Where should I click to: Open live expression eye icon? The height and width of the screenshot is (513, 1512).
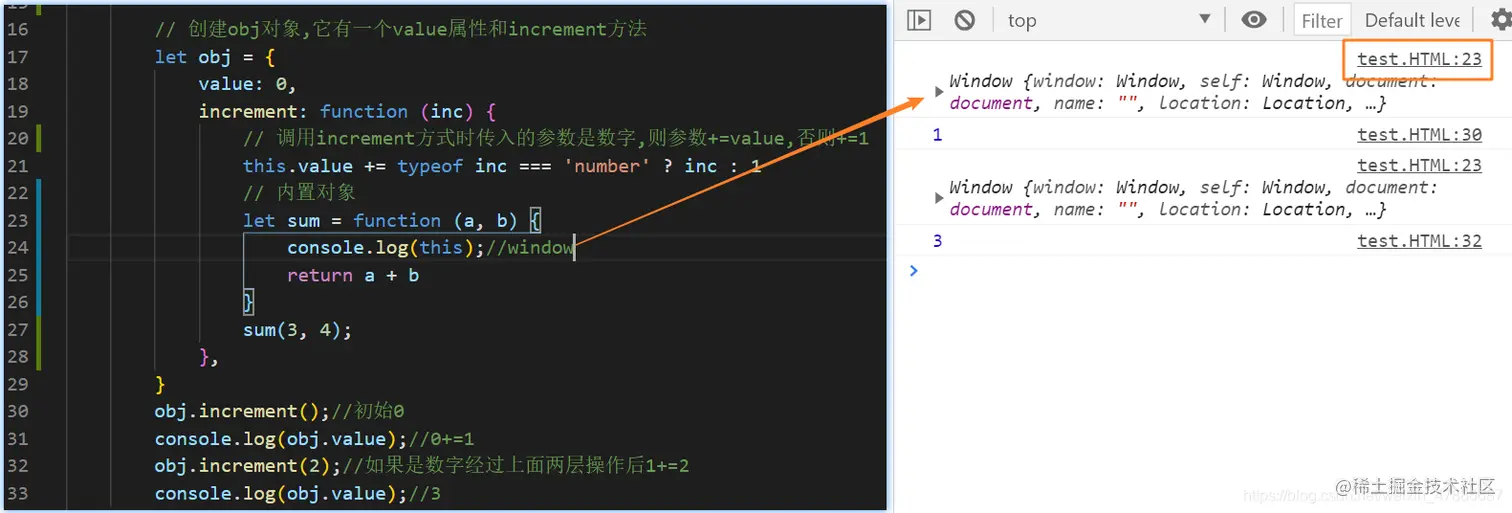pos(1254,20)
